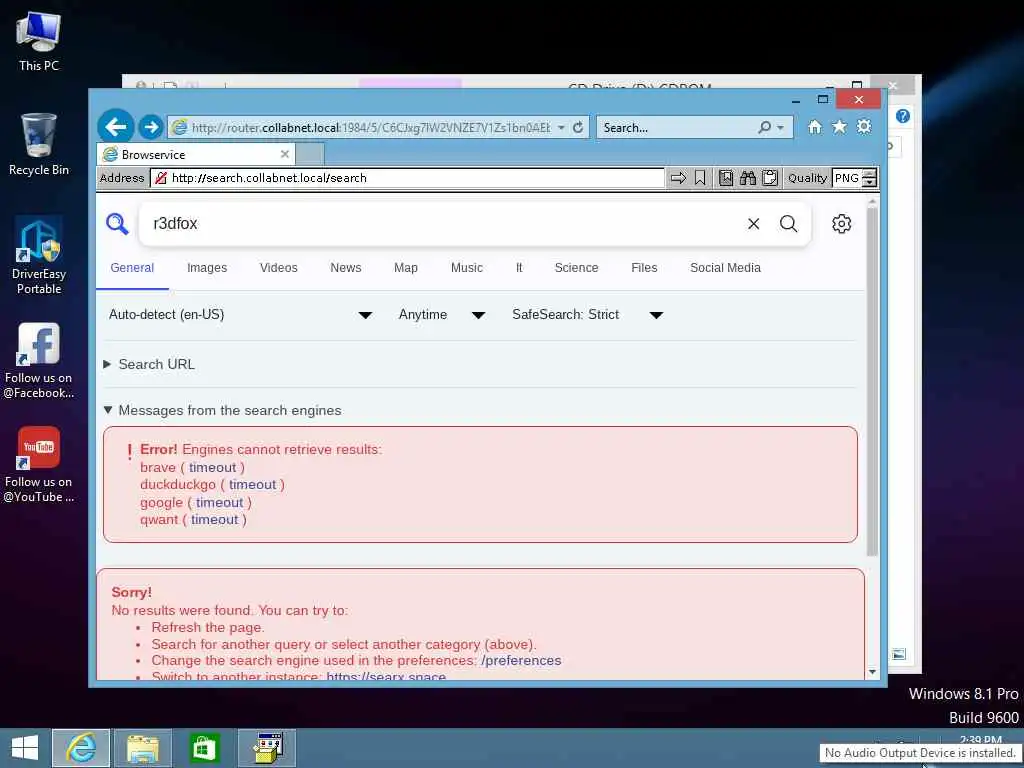
Task: Select the News tab
Action: tap(345, 268)
